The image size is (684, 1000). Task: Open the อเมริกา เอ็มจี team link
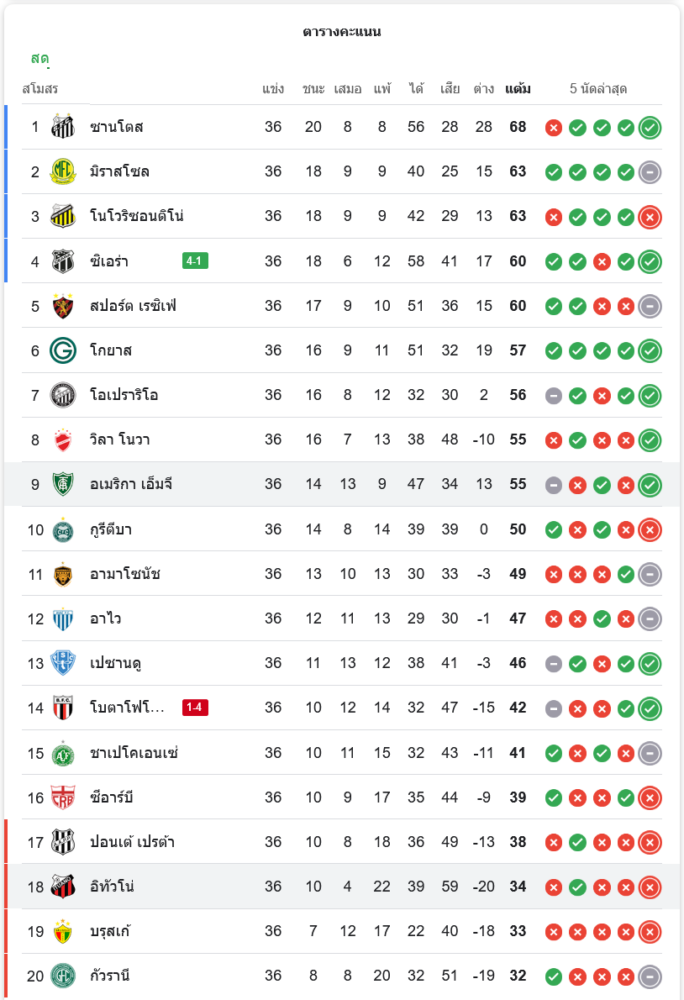pyautogui.click(x=132, y=485)
